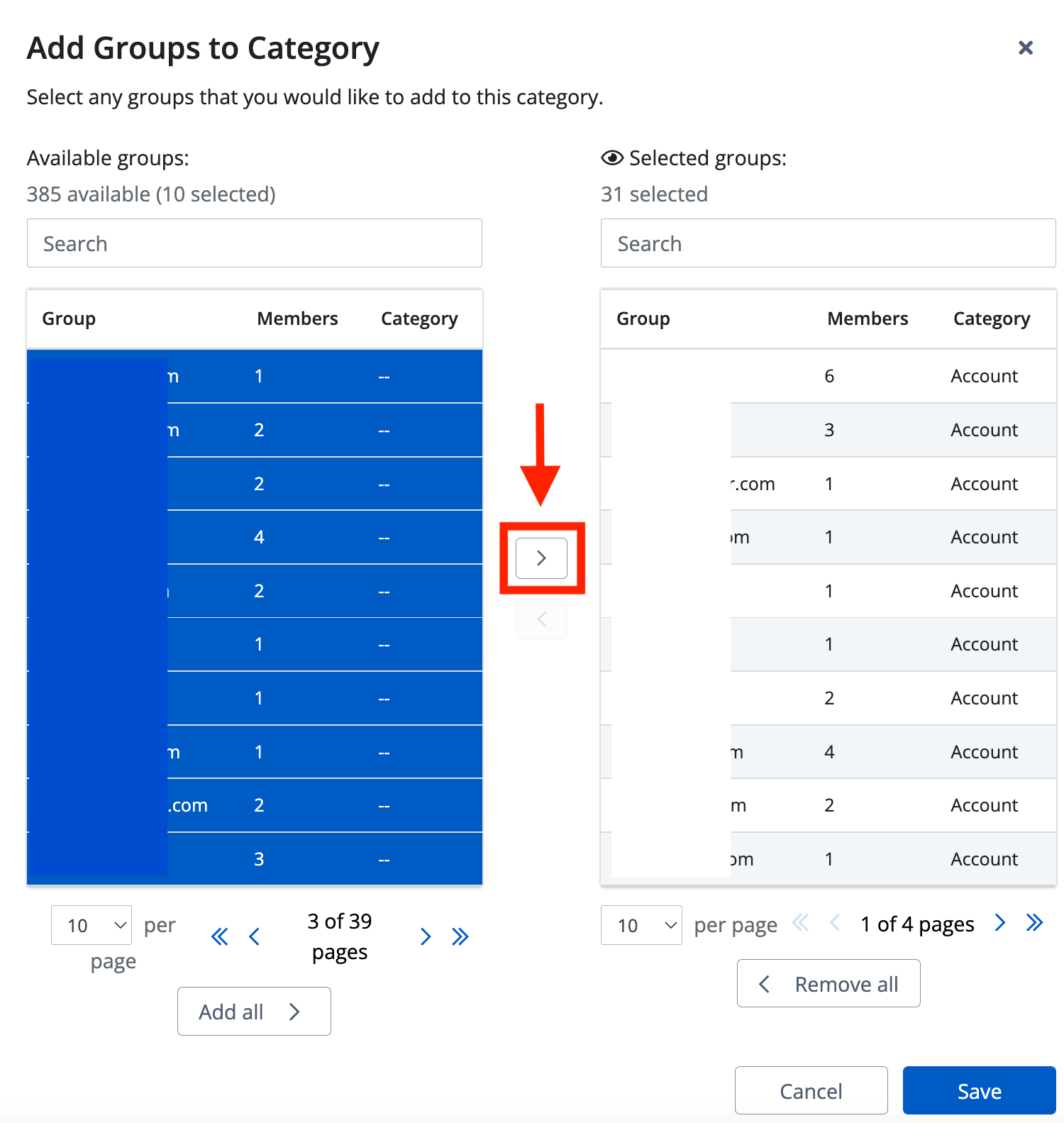
Task: Save the category group changes
Action: tap(979, 1090)
